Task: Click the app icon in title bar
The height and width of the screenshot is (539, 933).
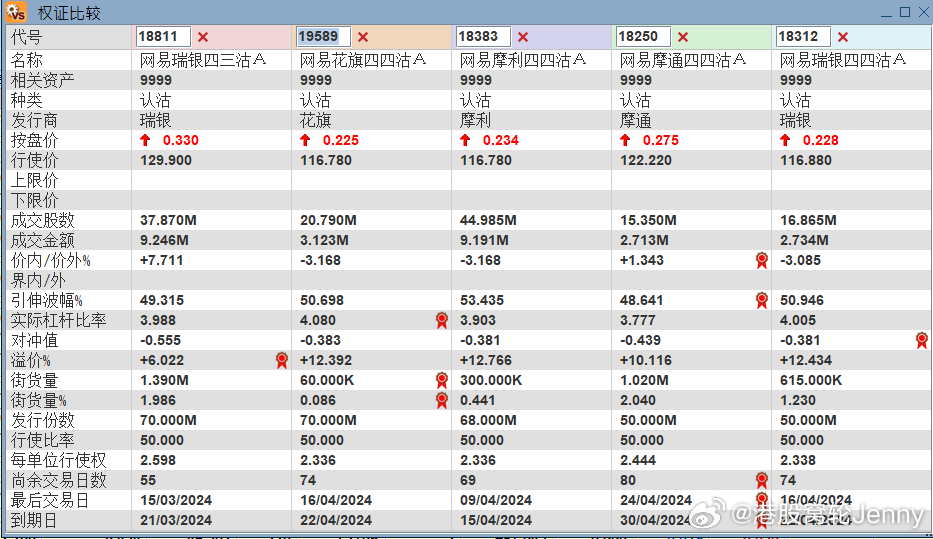Action: pyautogui.click(x=16, y=12)
